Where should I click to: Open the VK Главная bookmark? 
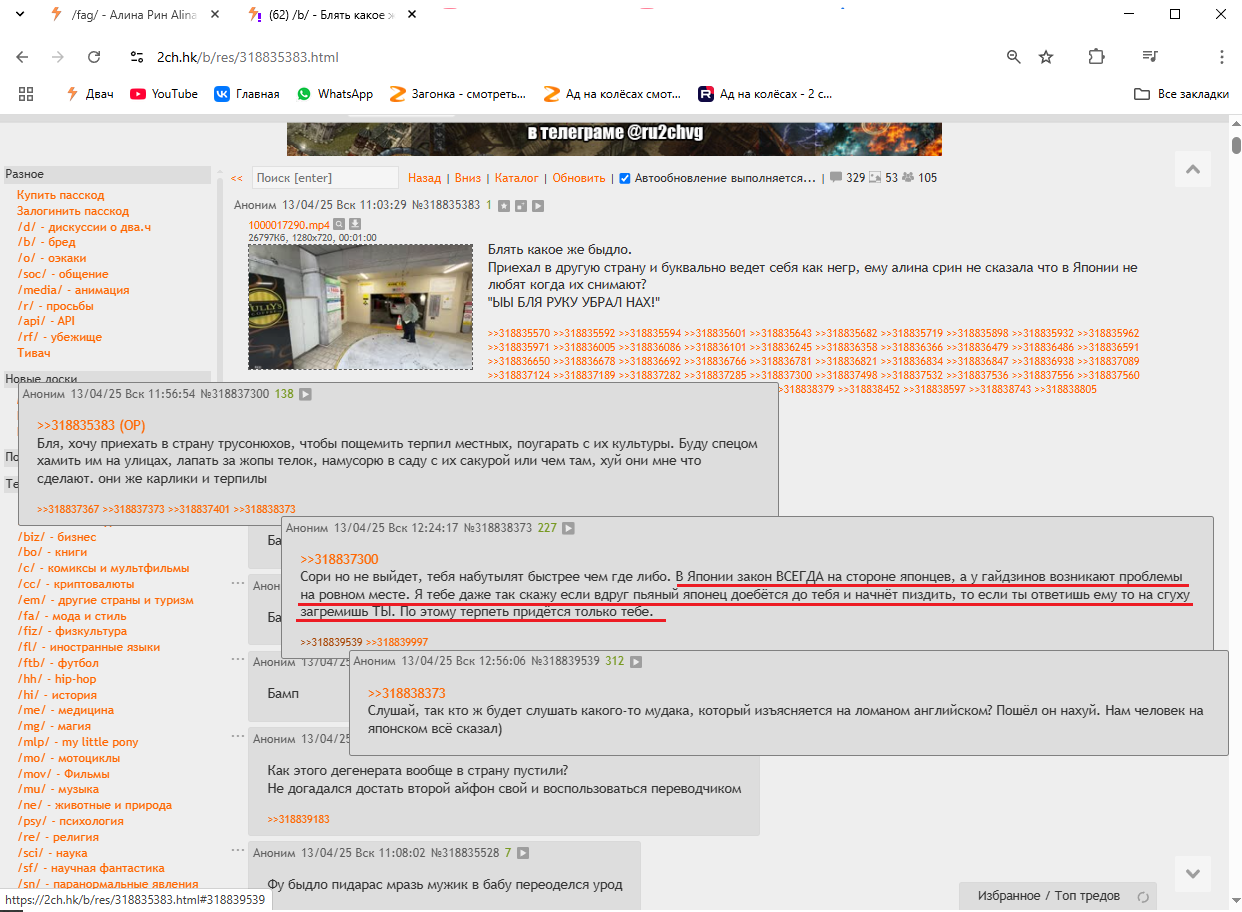[246, 94]
